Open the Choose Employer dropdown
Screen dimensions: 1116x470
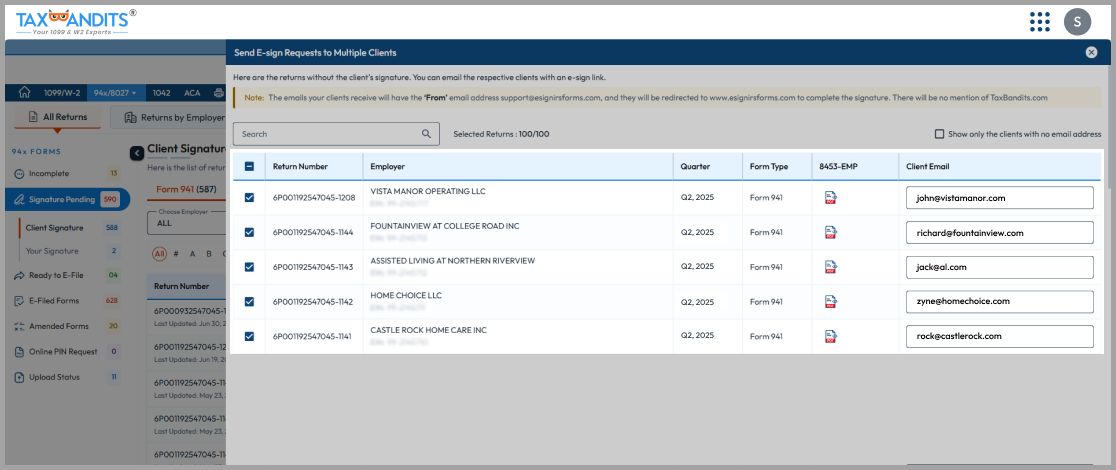[x=186, y=221]
